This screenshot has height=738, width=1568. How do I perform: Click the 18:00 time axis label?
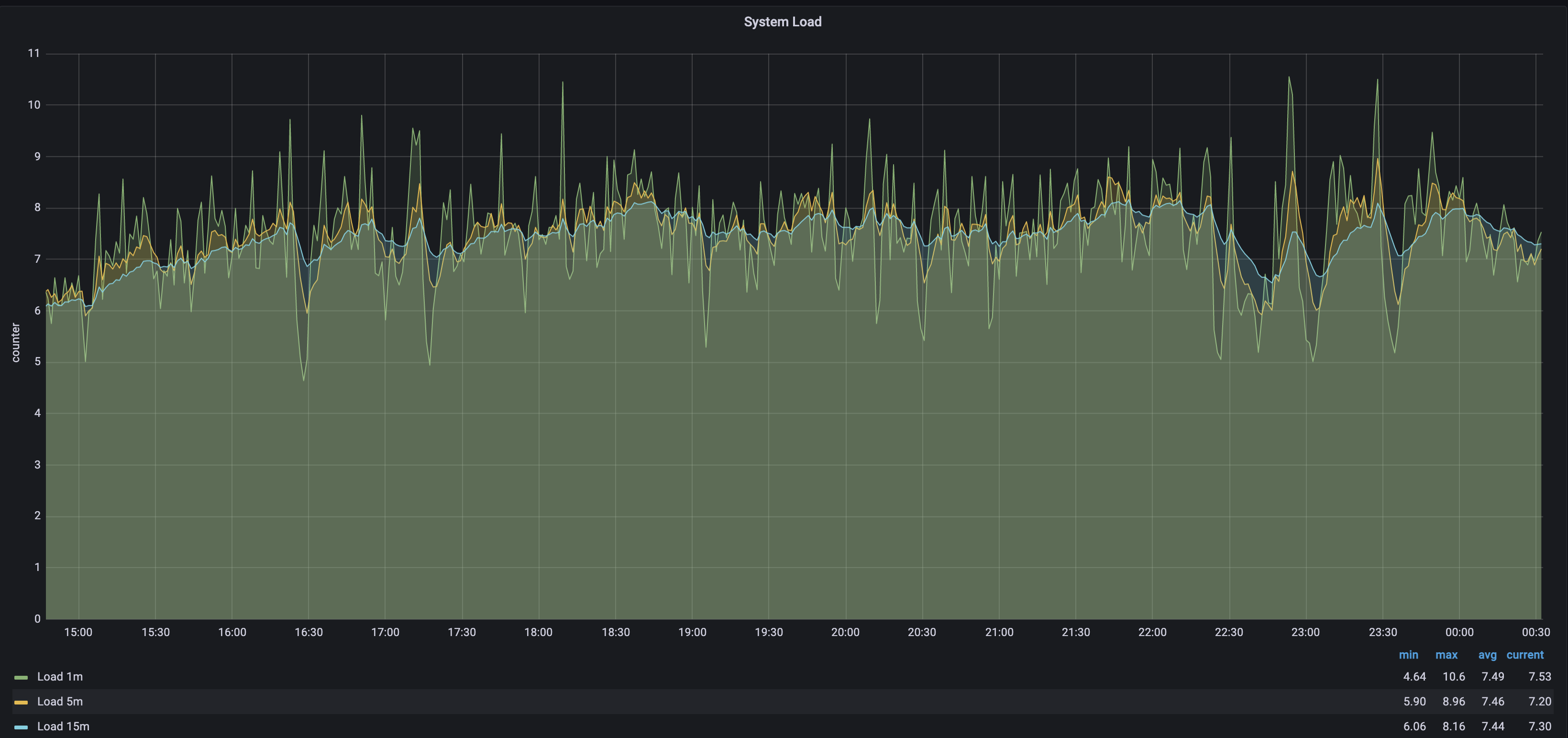click(x=538, y=632)
